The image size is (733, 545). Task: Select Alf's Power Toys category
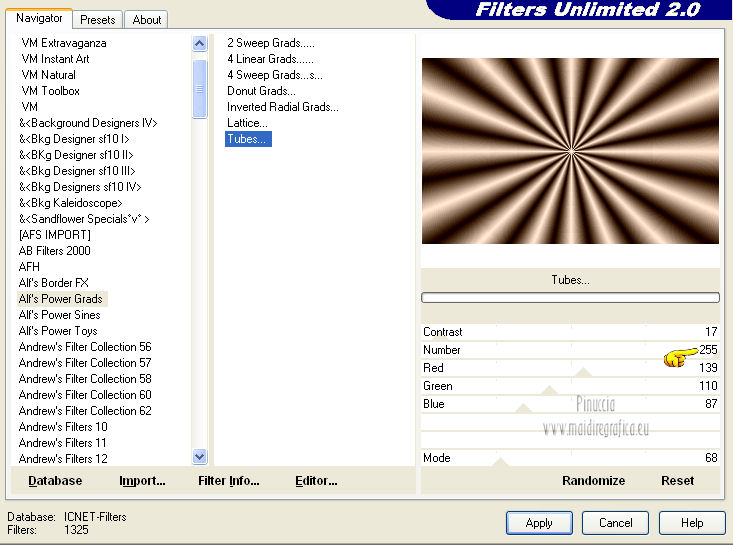[58, 331]
